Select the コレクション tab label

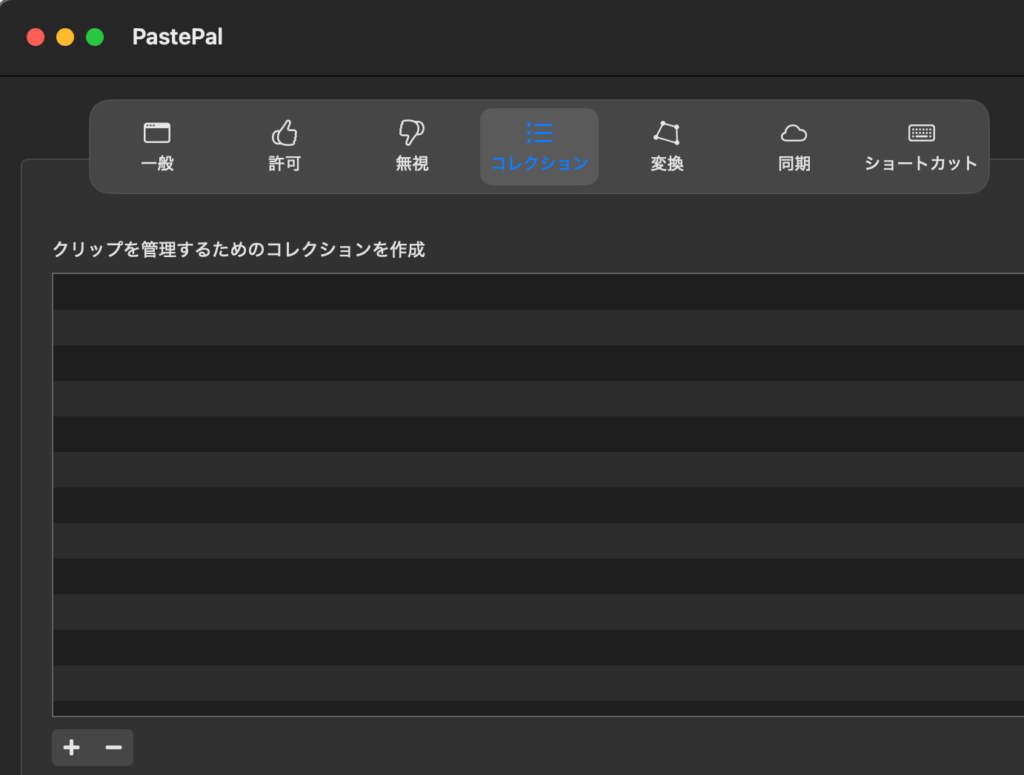[539, 164]
